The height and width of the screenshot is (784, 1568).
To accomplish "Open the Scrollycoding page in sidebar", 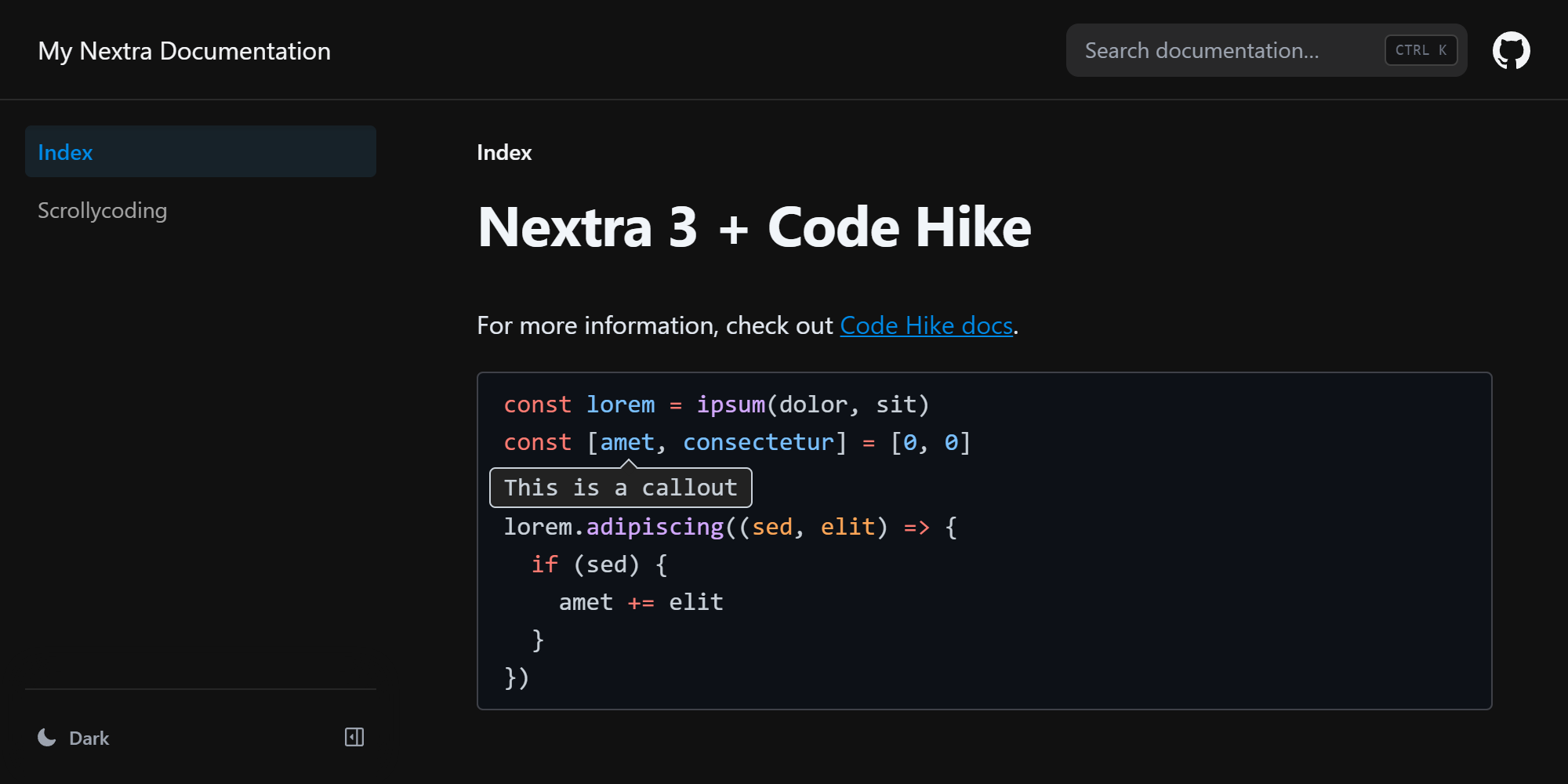I will click(x=103, y=210).
